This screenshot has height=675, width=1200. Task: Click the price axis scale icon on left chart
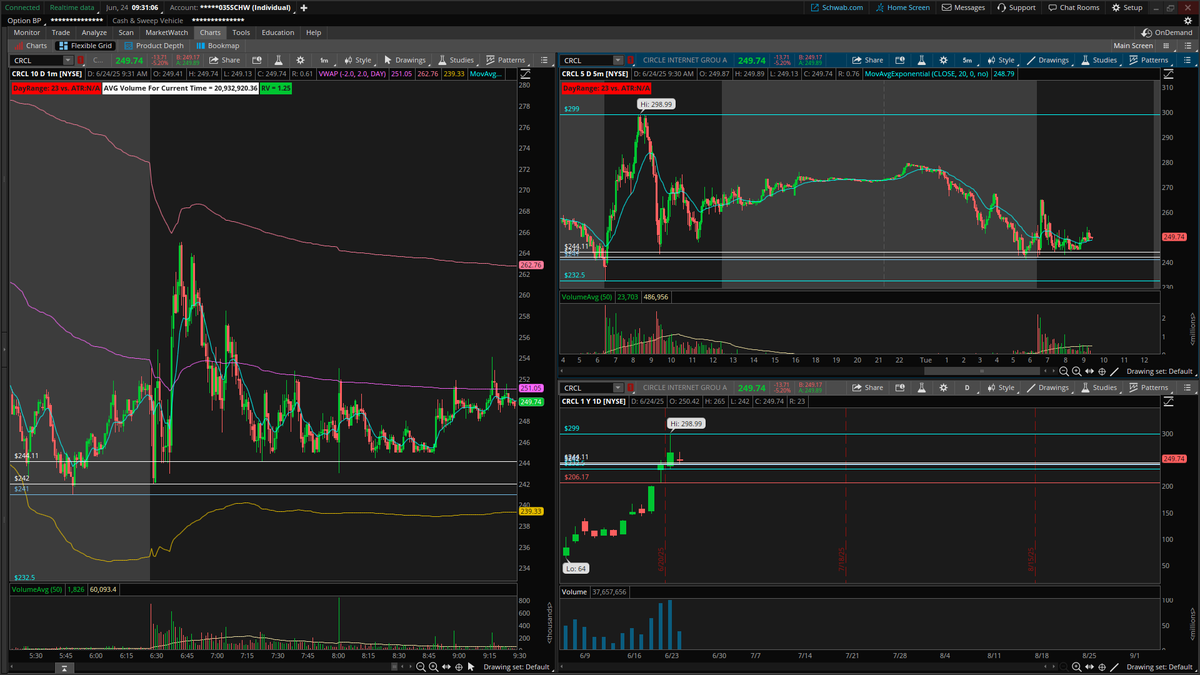[x=526, y=74]
